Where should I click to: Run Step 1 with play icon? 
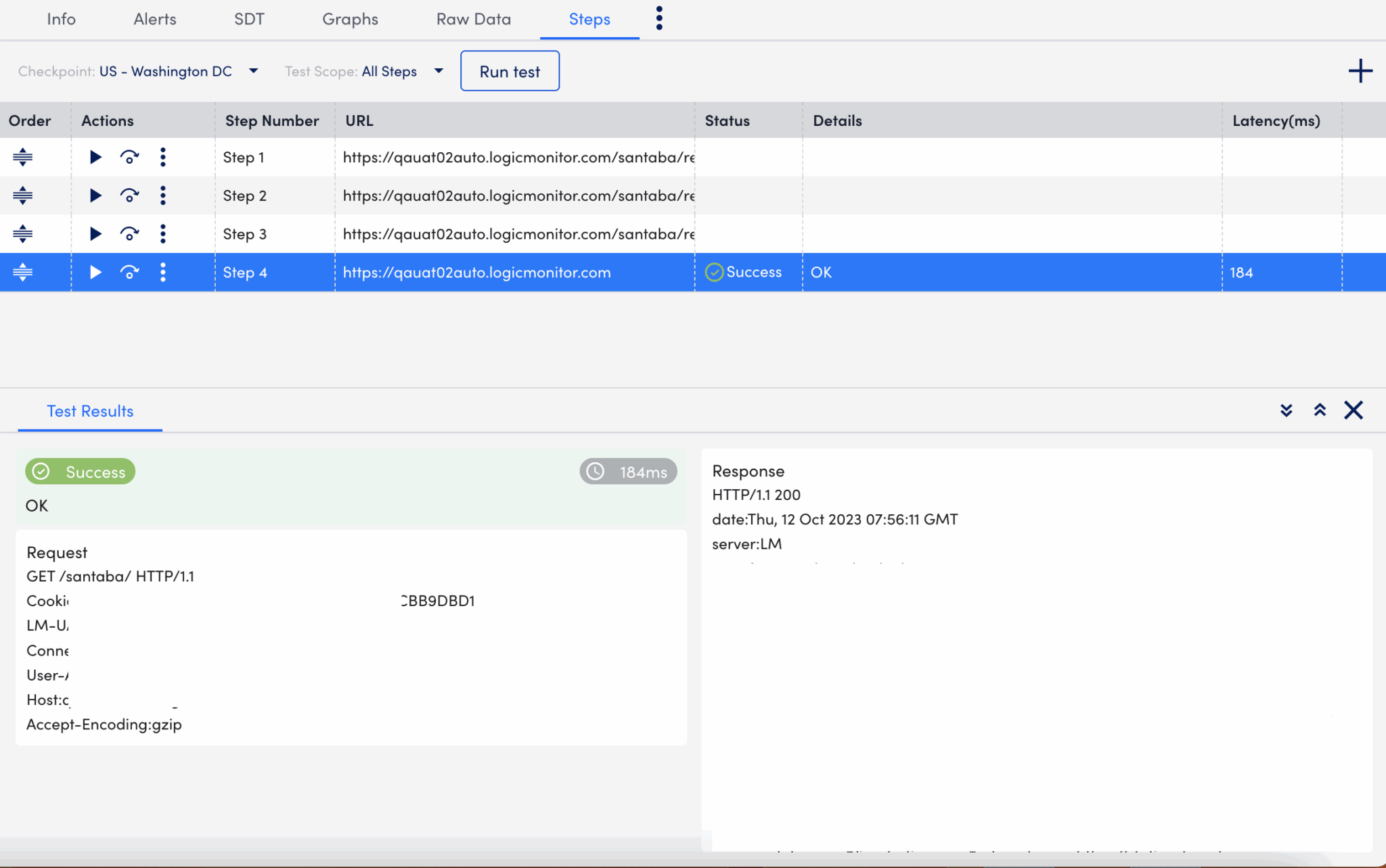coord(95,157)
